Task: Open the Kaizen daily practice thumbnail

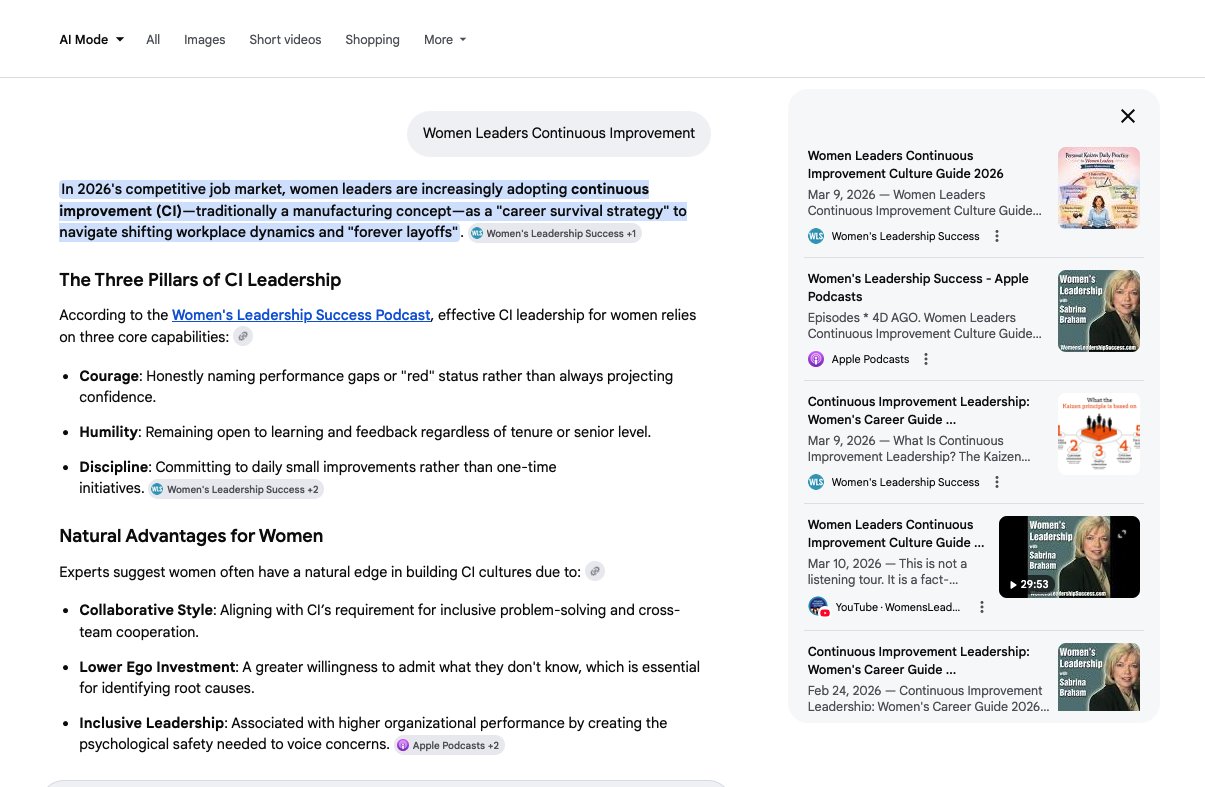Action: 1099,188
